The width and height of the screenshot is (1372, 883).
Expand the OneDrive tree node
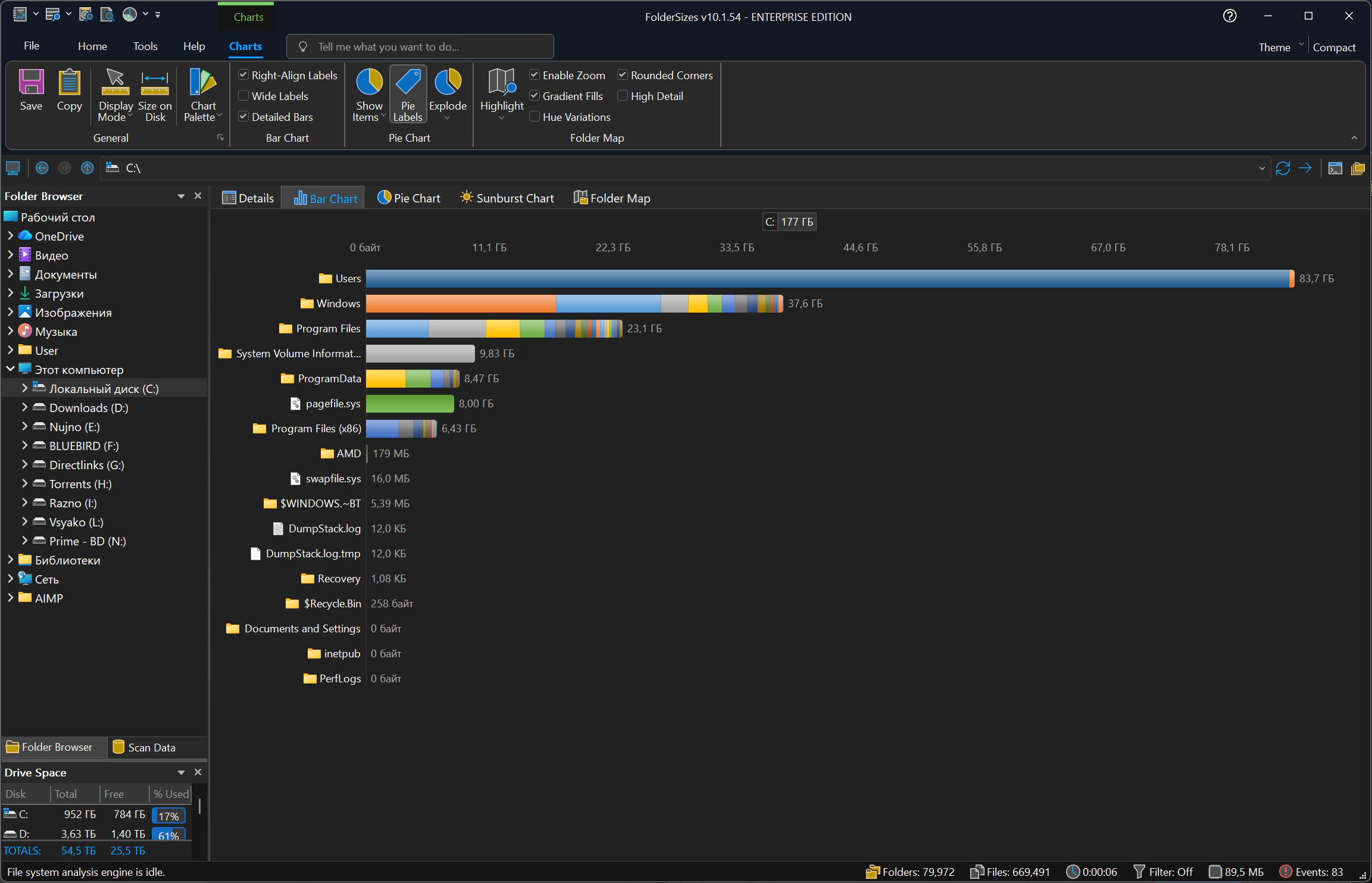pyautogui.click(x=10, y=236)
